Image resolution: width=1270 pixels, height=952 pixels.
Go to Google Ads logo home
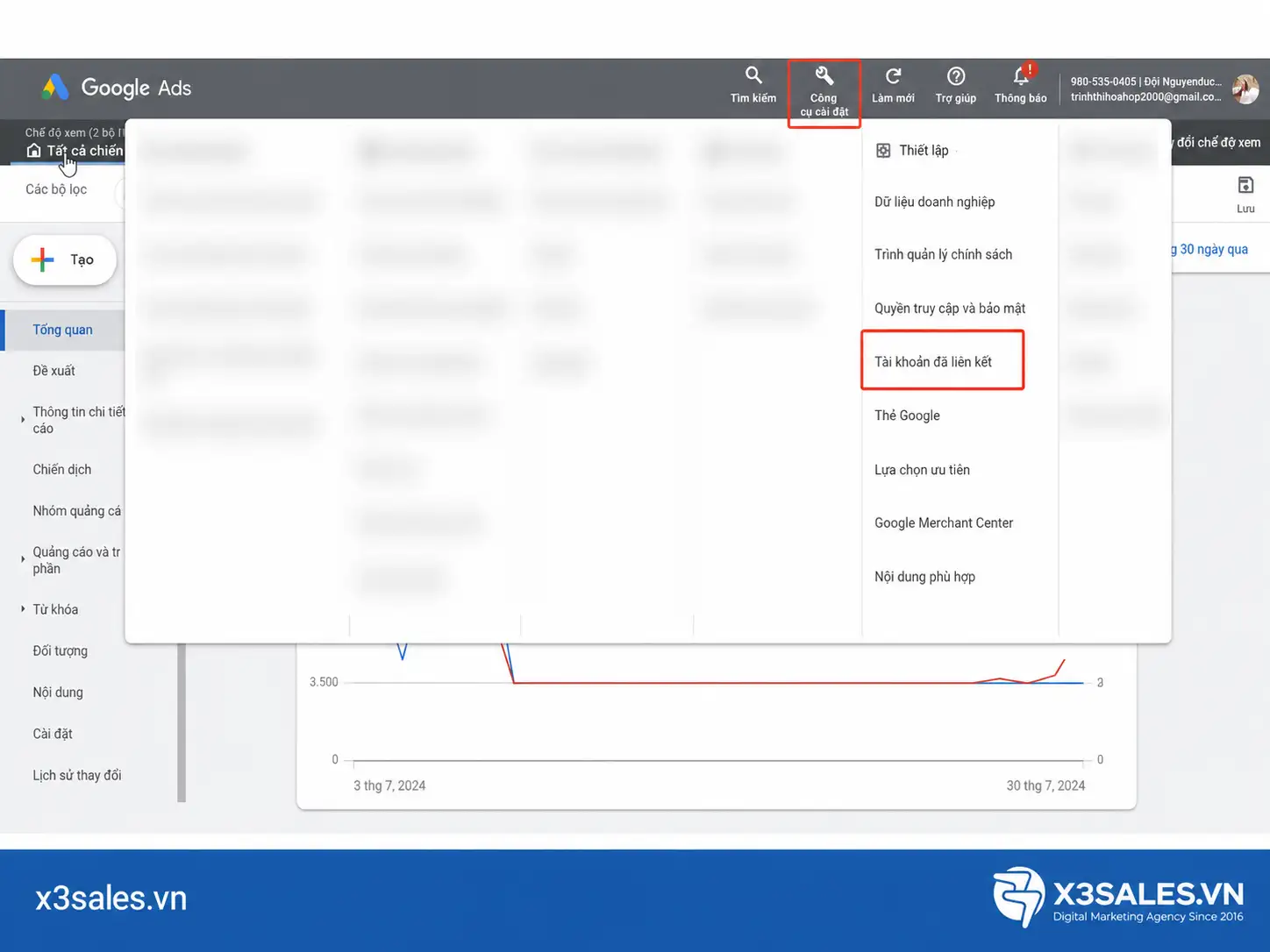click(x=116, y=88)
